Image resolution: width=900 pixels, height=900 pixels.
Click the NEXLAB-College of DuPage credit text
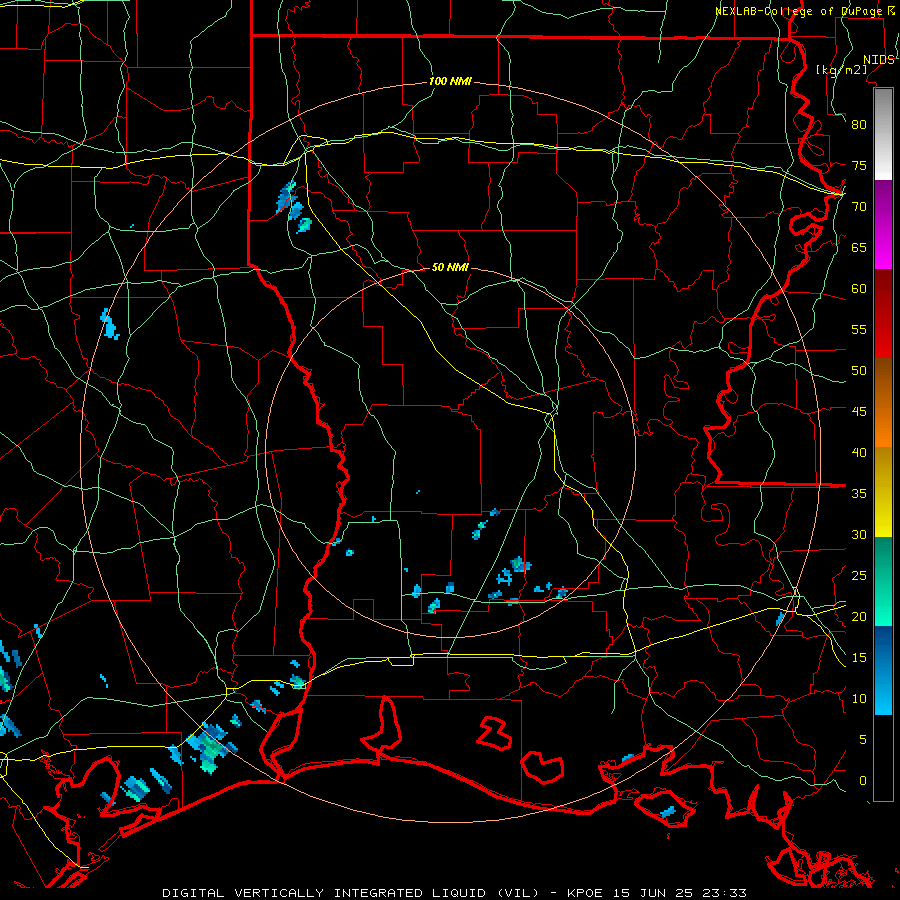tap(798, 11)
